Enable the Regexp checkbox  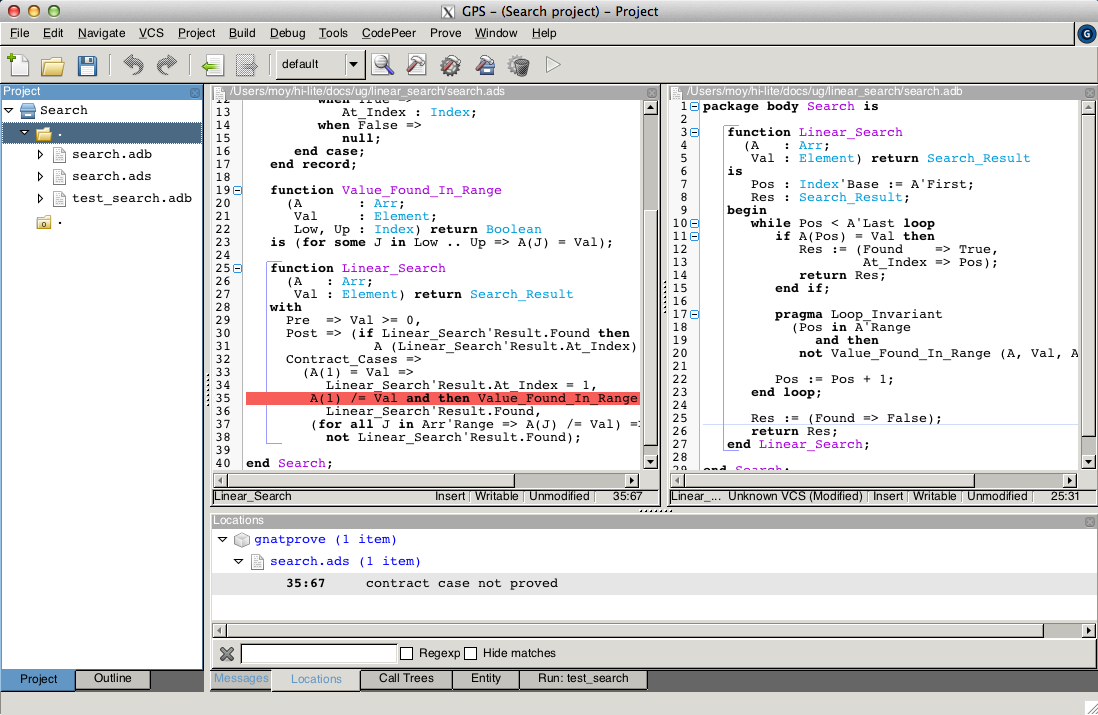tap(406, 653)
